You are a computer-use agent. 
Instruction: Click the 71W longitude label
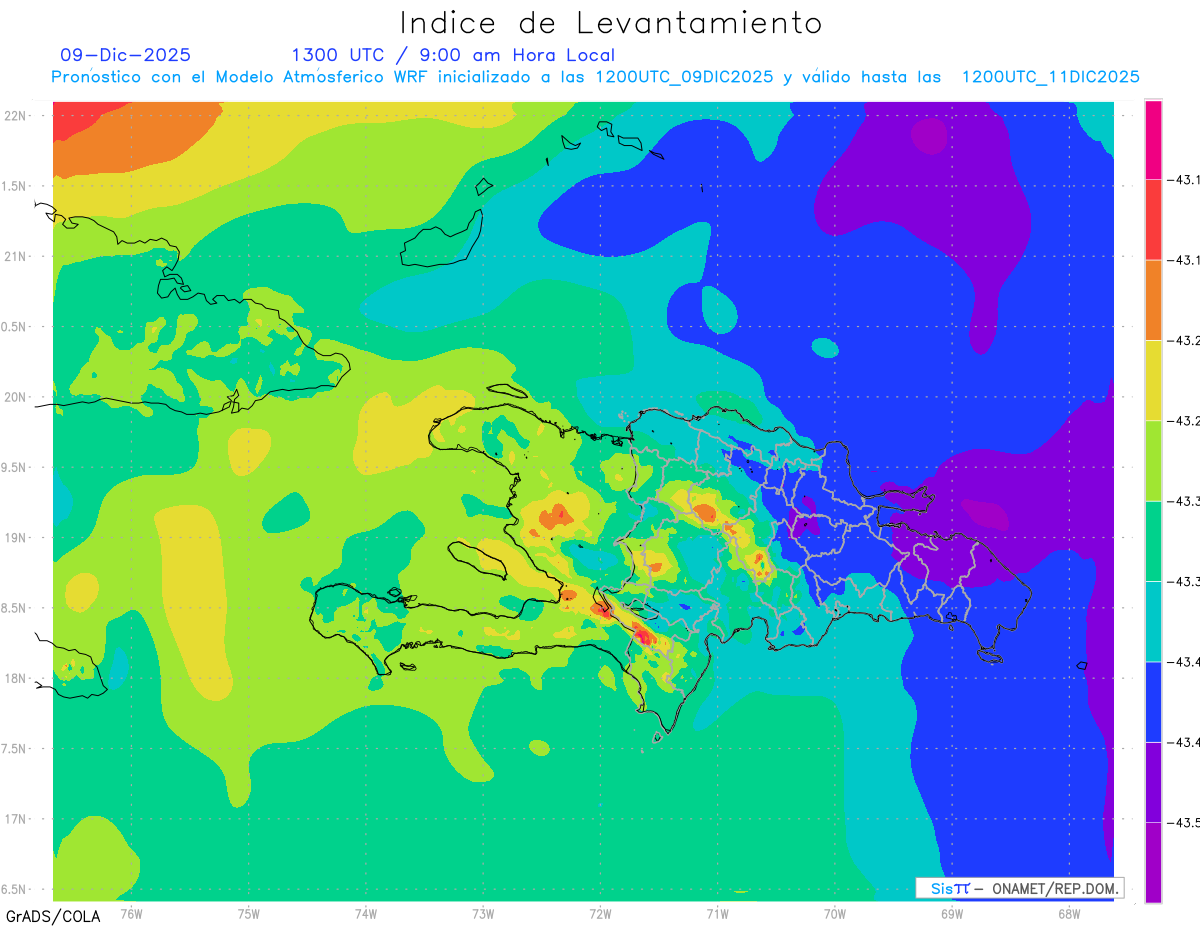point(717,913)
